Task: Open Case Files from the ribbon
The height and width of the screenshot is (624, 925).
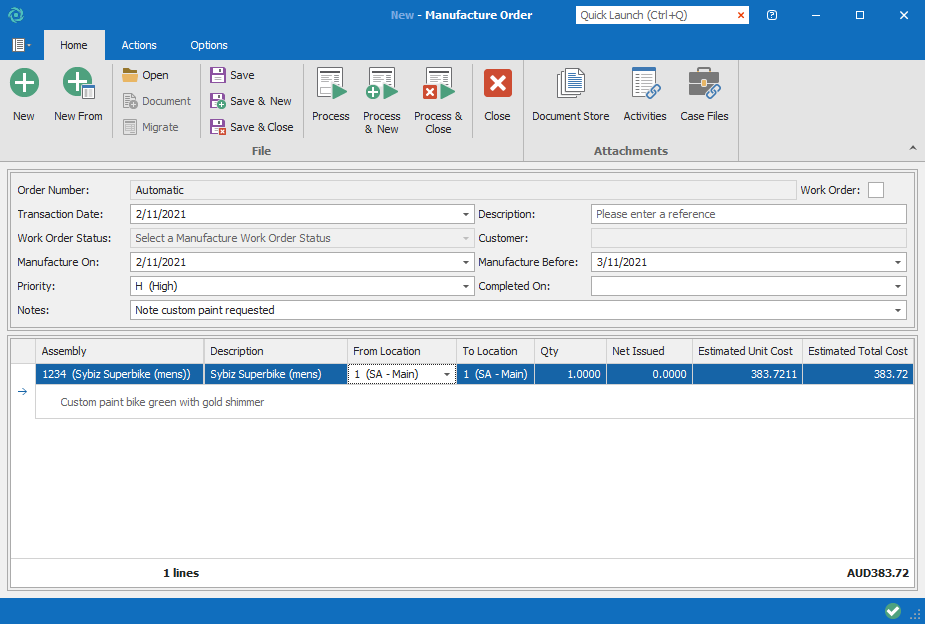Action: coord(704,95)
